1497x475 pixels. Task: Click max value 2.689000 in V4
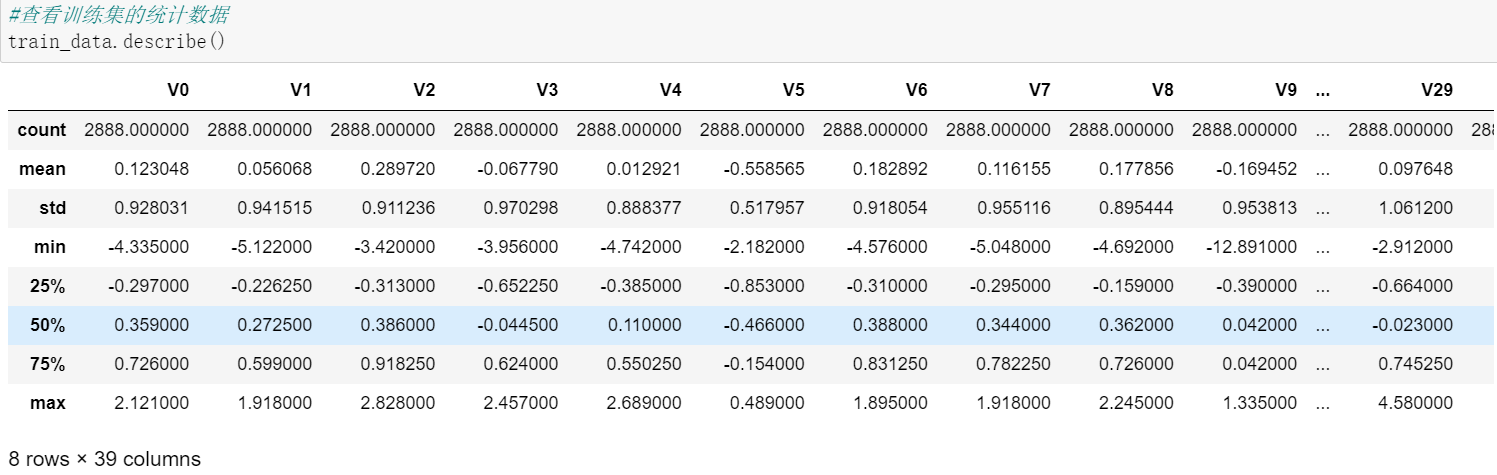click(x=644, y=403)
